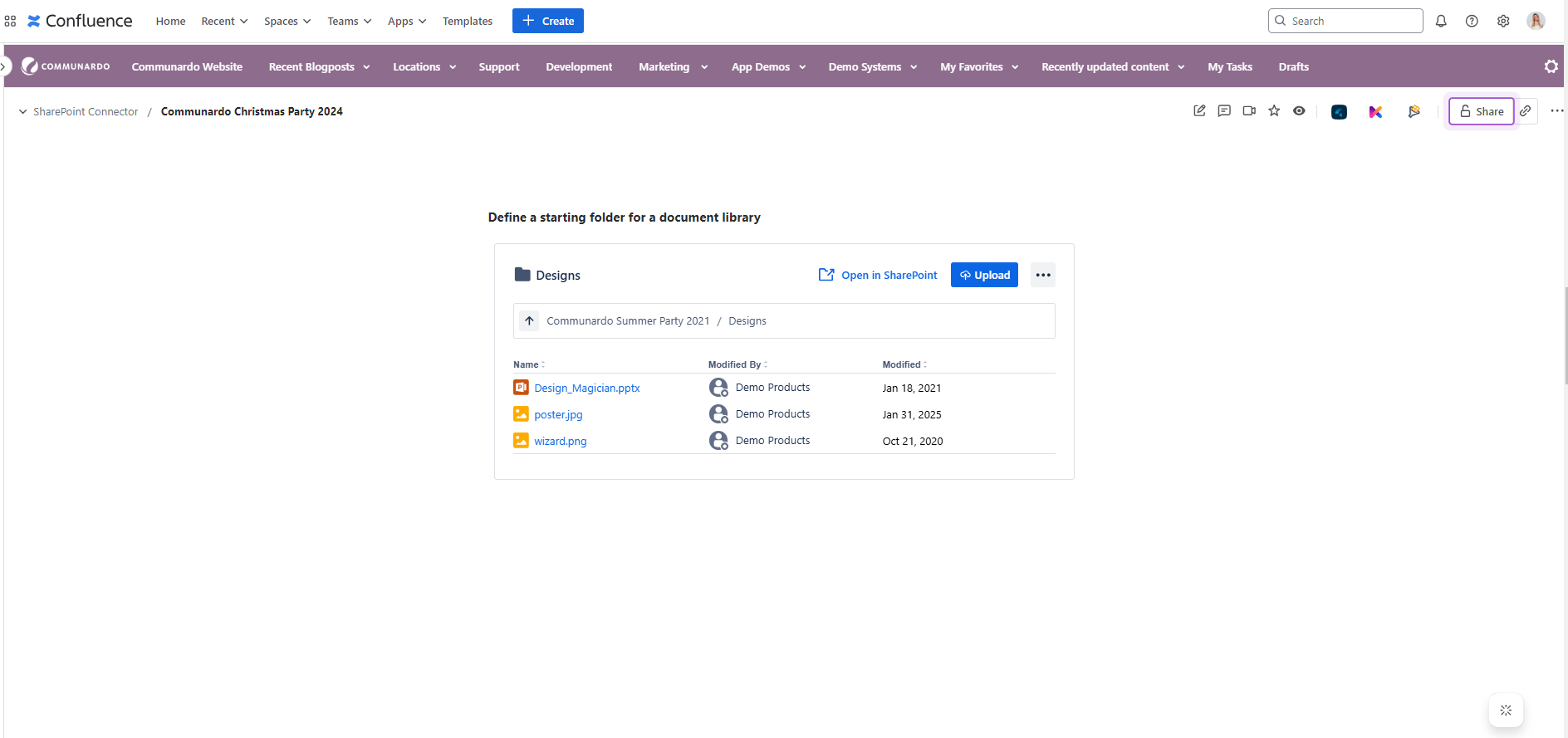Viewport: 1568px width, 738px height.
Task: Toggle watching the page with eye icon
Action: tap(1299, 111)
